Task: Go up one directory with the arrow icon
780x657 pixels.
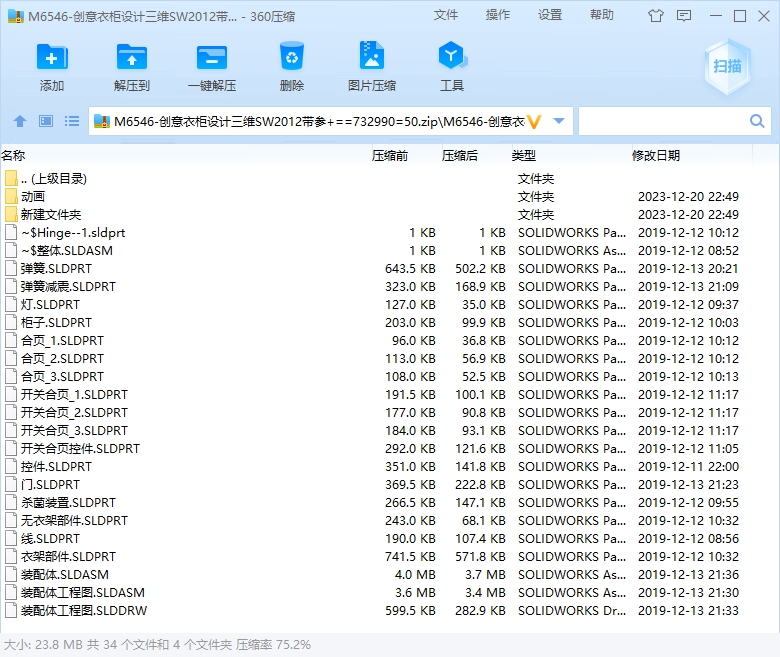Action: coord(20,121)
